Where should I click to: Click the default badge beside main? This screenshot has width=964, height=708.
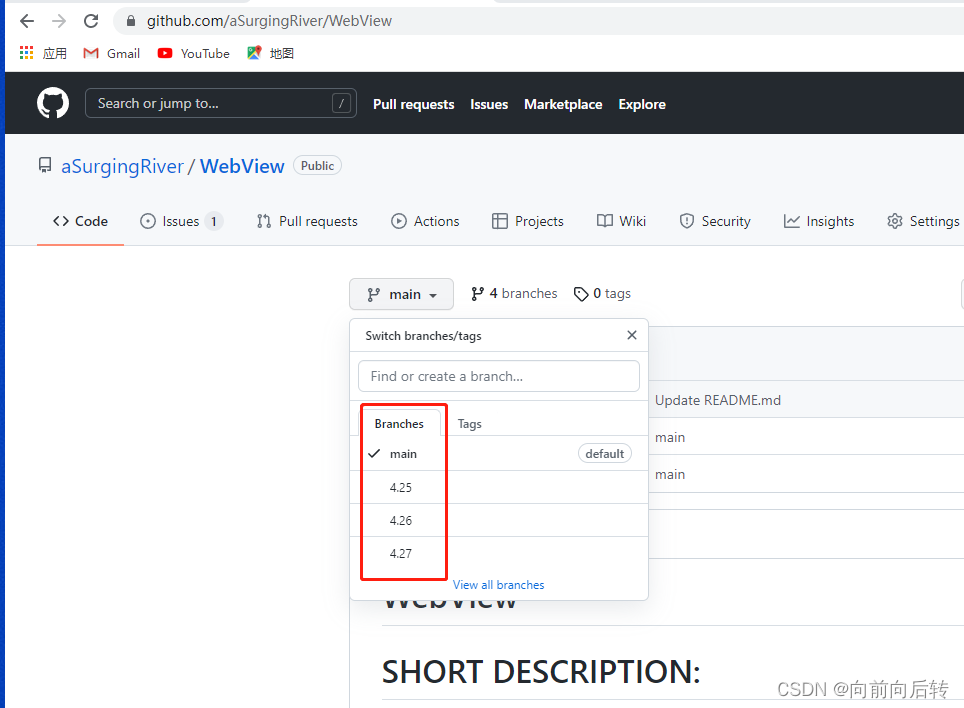pyautogui.click(x=605, y=454)
